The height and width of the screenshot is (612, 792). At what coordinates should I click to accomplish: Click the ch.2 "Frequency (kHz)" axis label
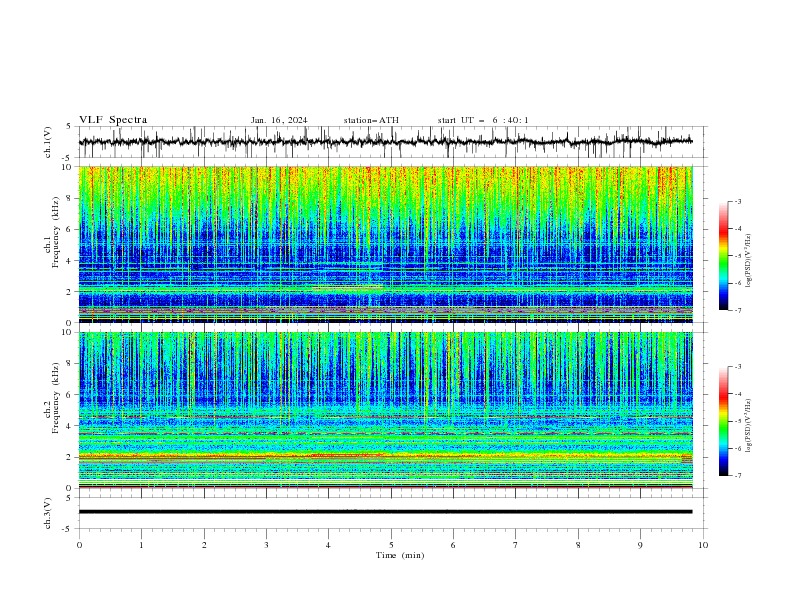tap(56, 398)
